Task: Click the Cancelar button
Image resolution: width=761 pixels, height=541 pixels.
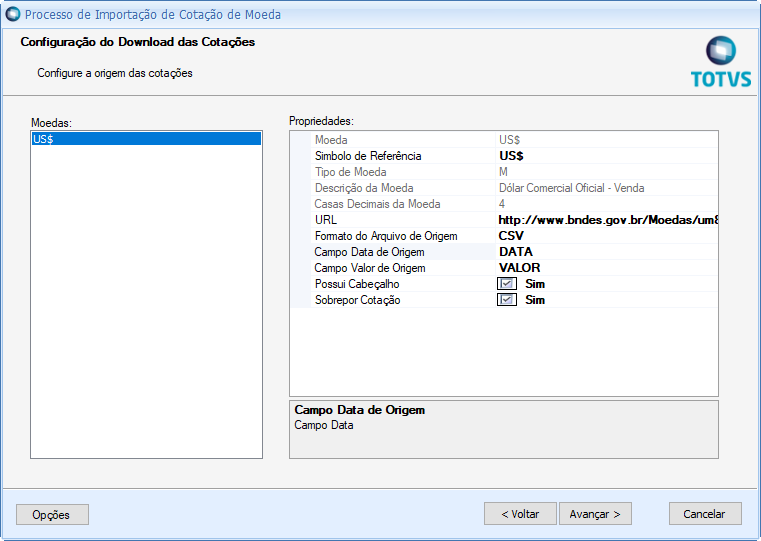Action: pos(705,514)
